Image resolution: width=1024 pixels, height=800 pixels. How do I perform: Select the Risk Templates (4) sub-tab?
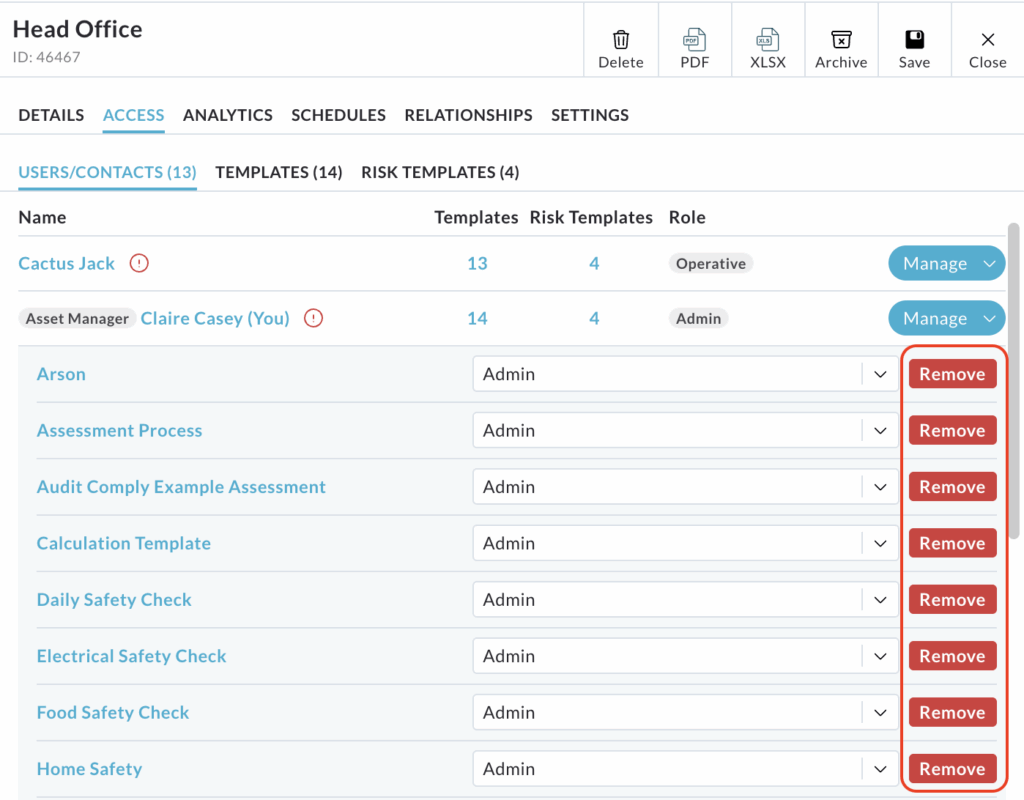440,172
